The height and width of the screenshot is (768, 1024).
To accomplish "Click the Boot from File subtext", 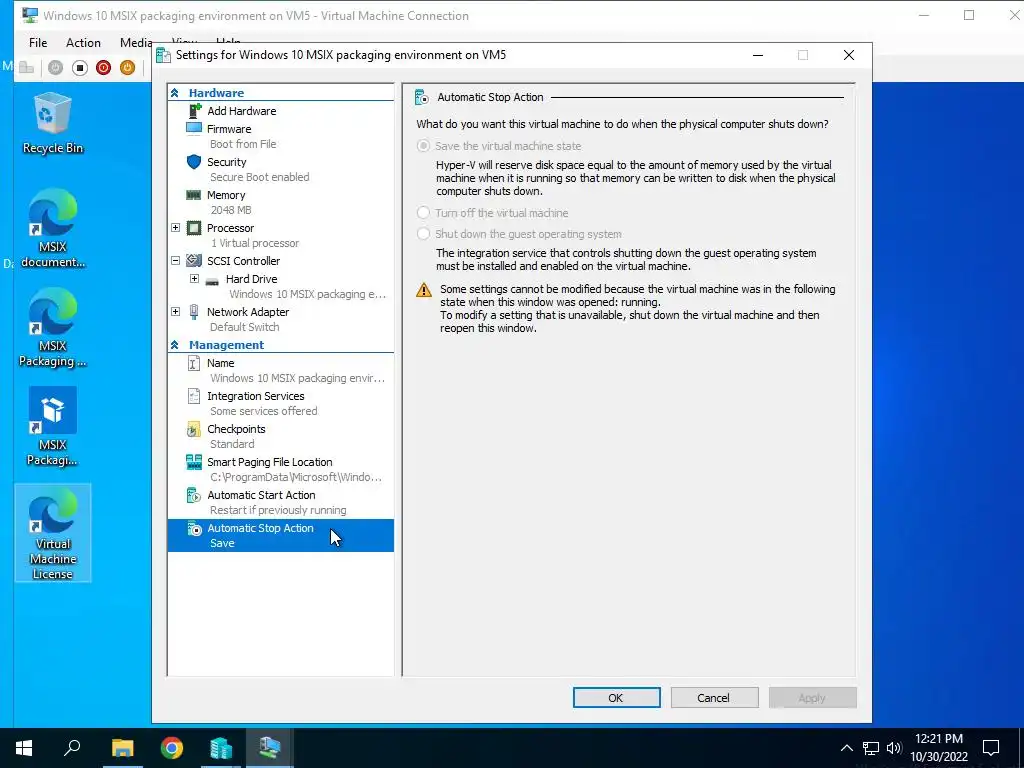I will (243, 144).
